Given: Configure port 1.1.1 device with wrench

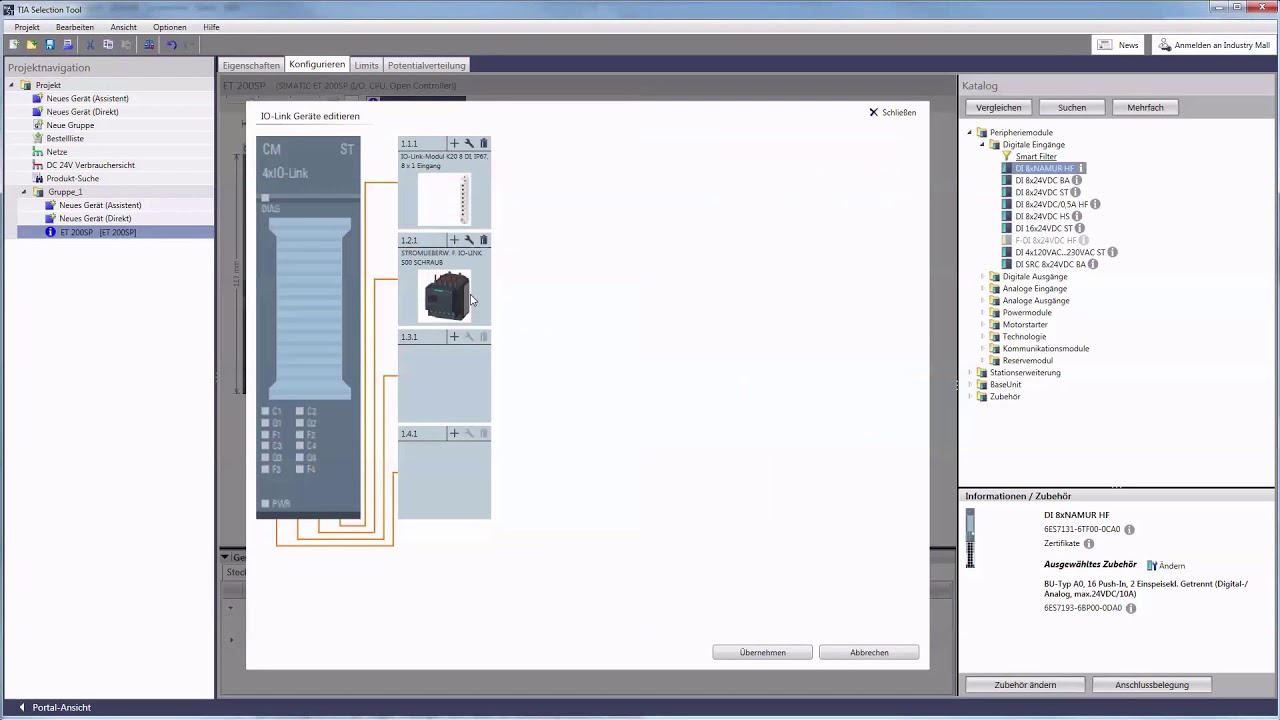Looking at the screenshot, I should coord(469,143).
